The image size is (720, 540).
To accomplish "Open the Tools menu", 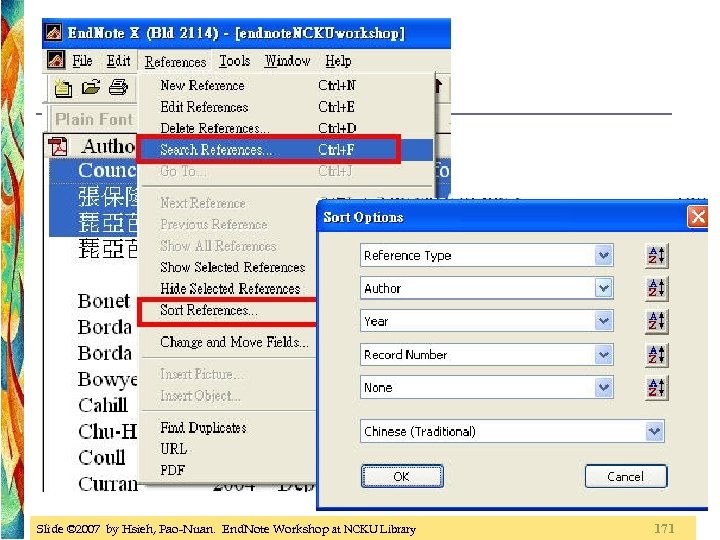I will 235,61.
